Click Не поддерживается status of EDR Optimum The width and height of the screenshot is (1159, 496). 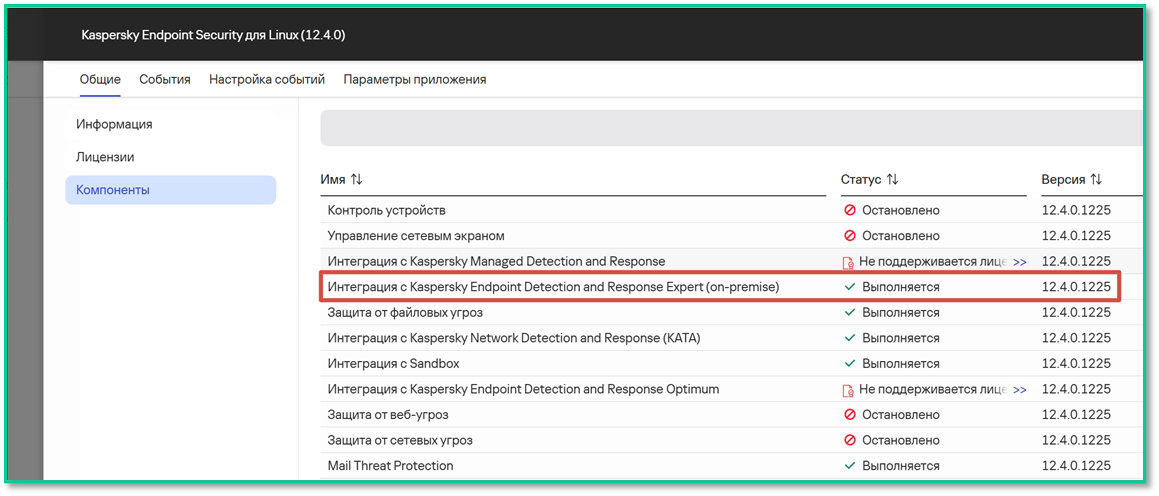point(933,390)
